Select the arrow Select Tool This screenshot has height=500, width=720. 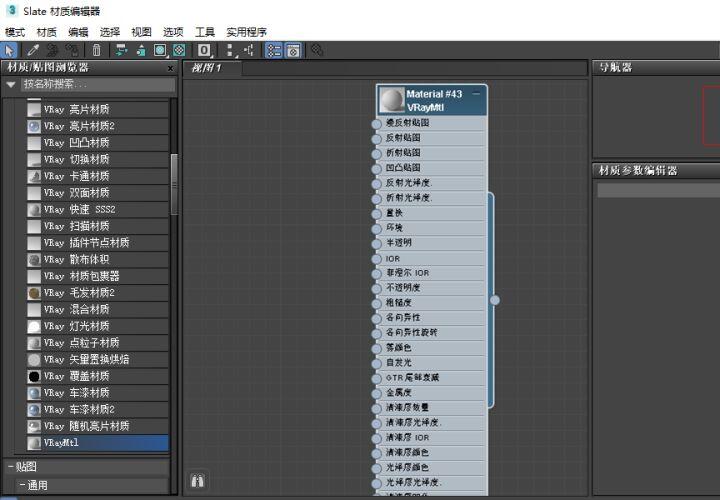(9, 51)
